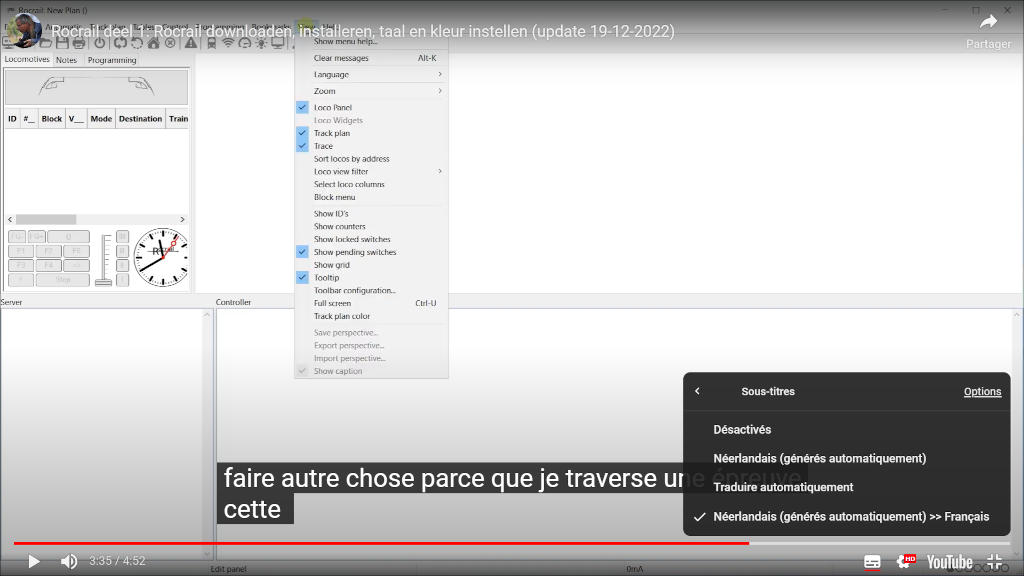This screenshot has height=576, width=1024.
Task: Click the locomotive icon in the toolbar
Action: pyautogui.click(x=212, y=43)
